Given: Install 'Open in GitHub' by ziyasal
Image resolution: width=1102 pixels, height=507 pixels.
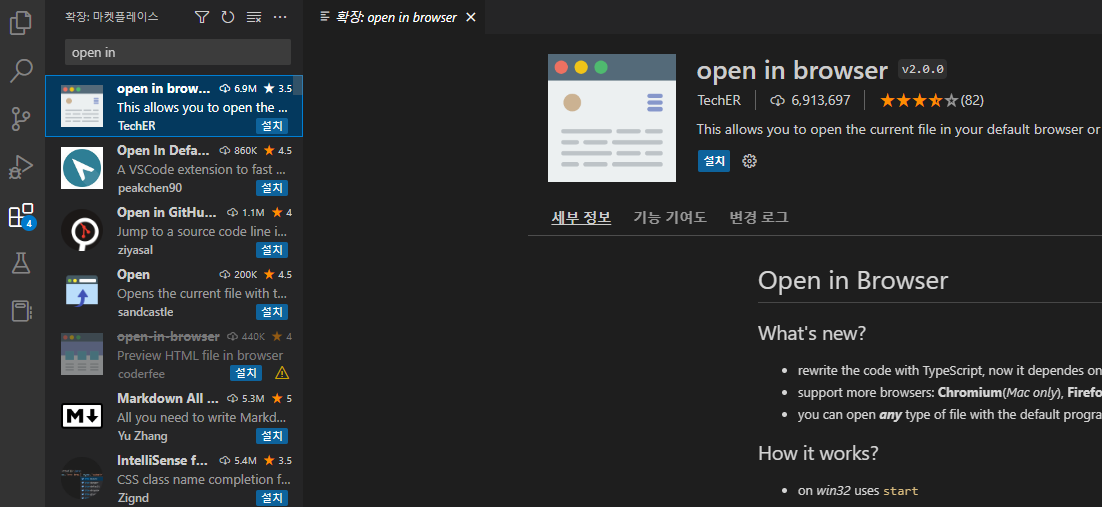Looking at the screenshot, I should pyautogui.click(x=272, y=250).
